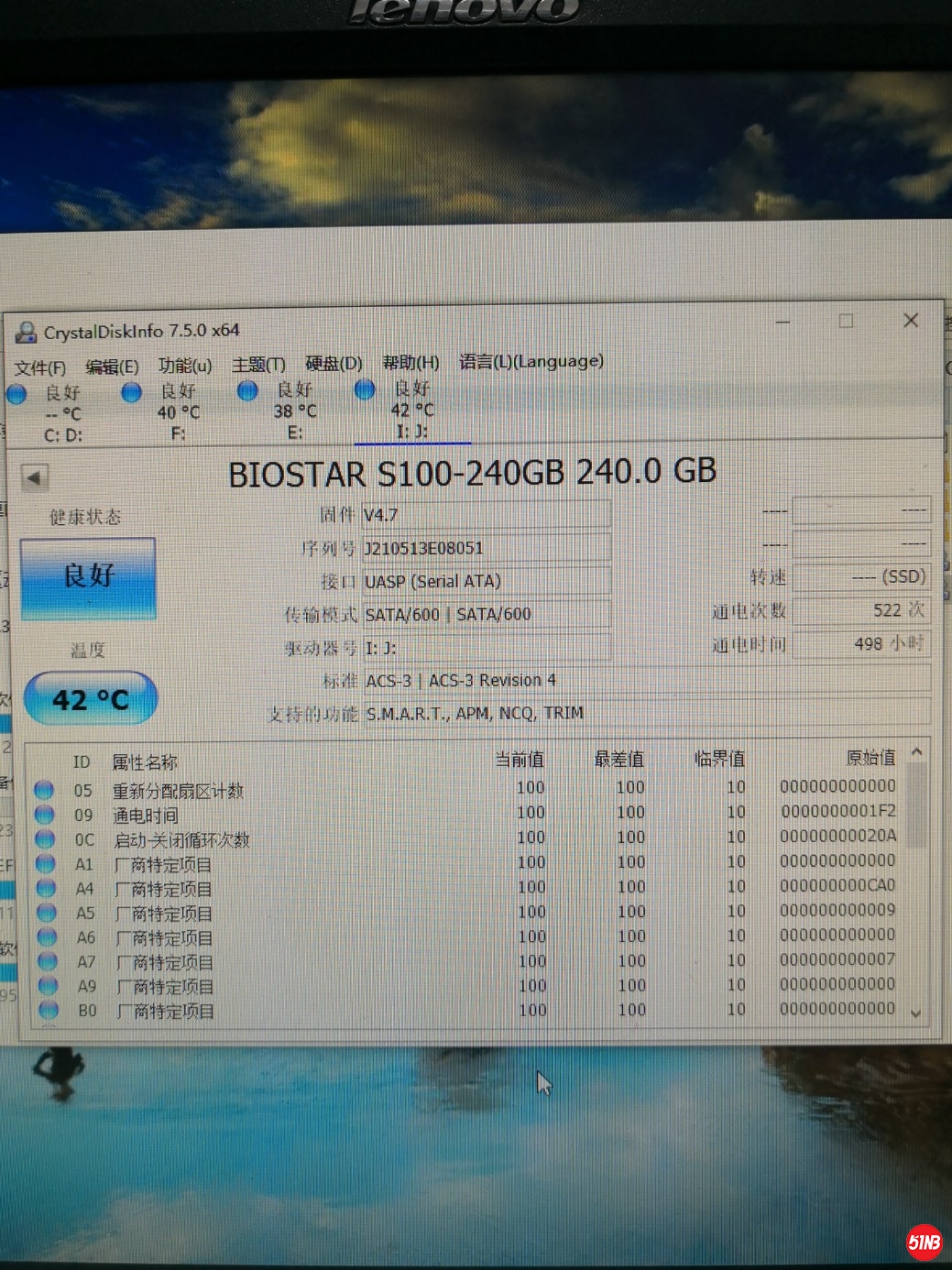Viewport: 952px width, 1270px height.
Task: Open the 文件(F) menu
Action: [39, 368]
